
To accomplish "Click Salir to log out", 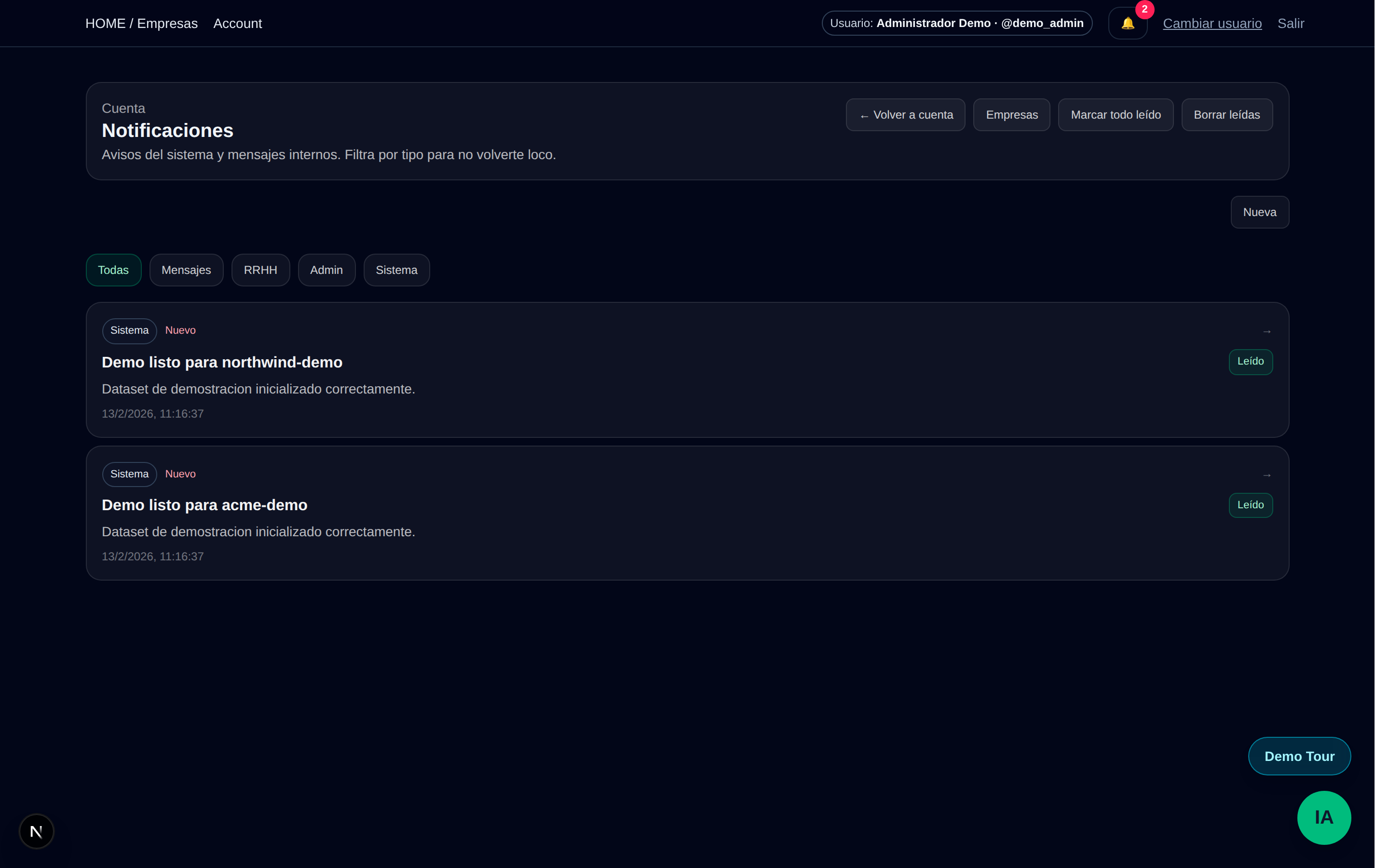I will (x=1291, y=24).
